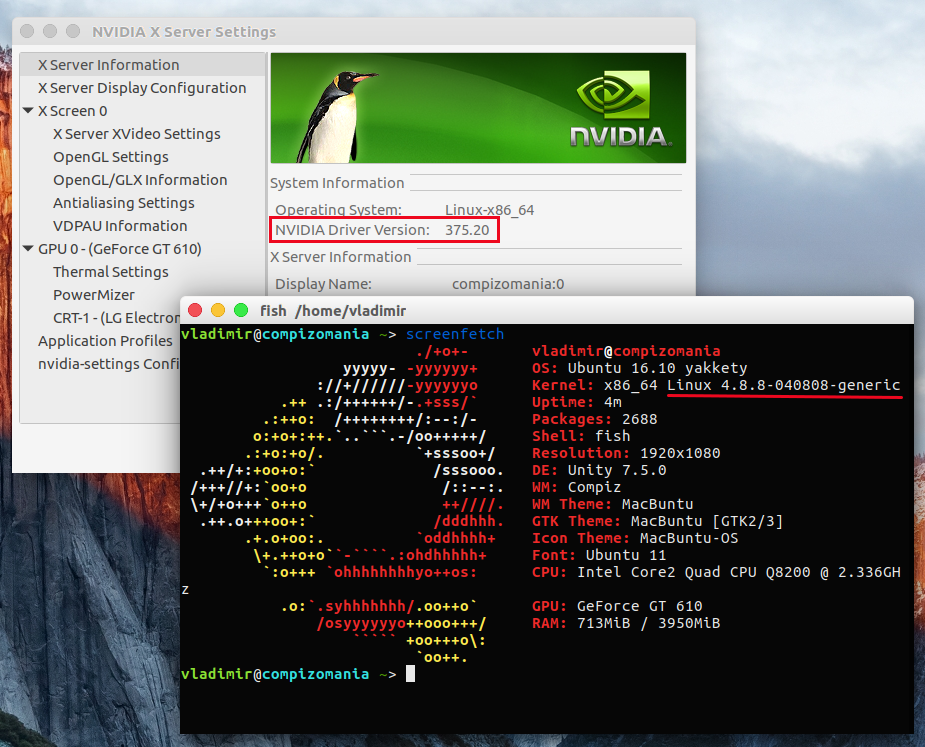
Task: Open PowerMizer page
Action: coord(94,295)
